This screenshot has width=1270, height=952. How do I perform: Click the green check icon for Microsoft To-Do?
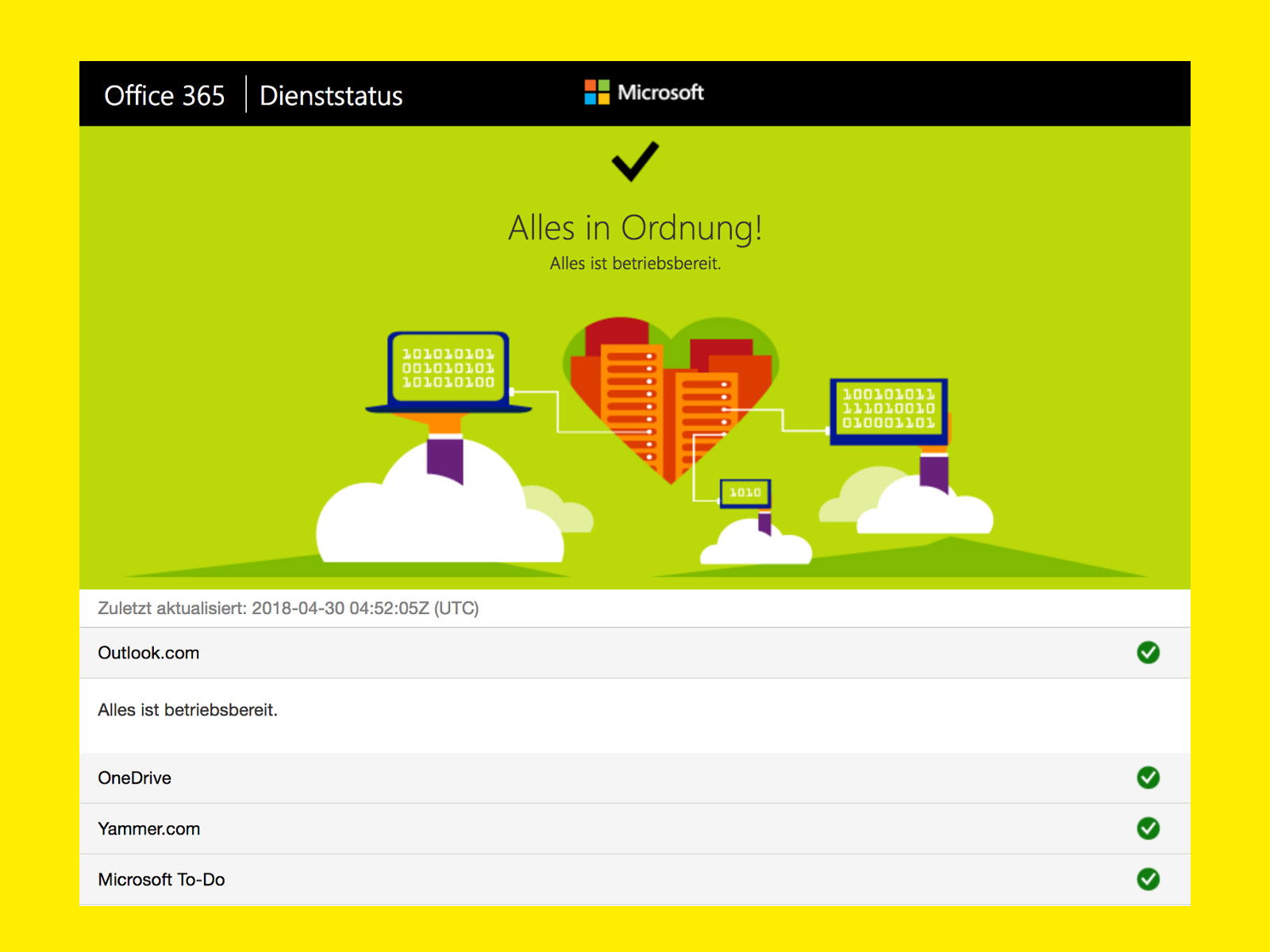pos(1148,879)
